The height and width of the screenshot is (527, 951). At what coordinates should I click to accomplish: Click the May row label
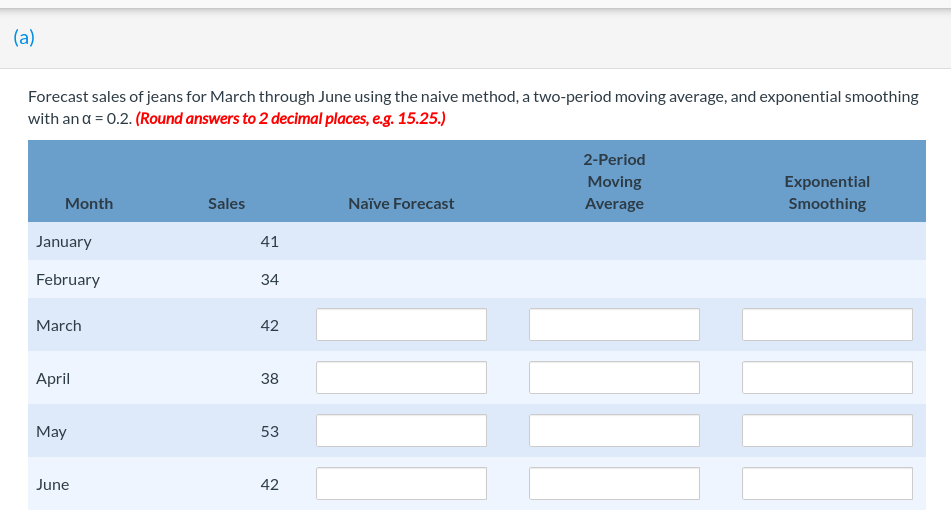coord(52,432)
